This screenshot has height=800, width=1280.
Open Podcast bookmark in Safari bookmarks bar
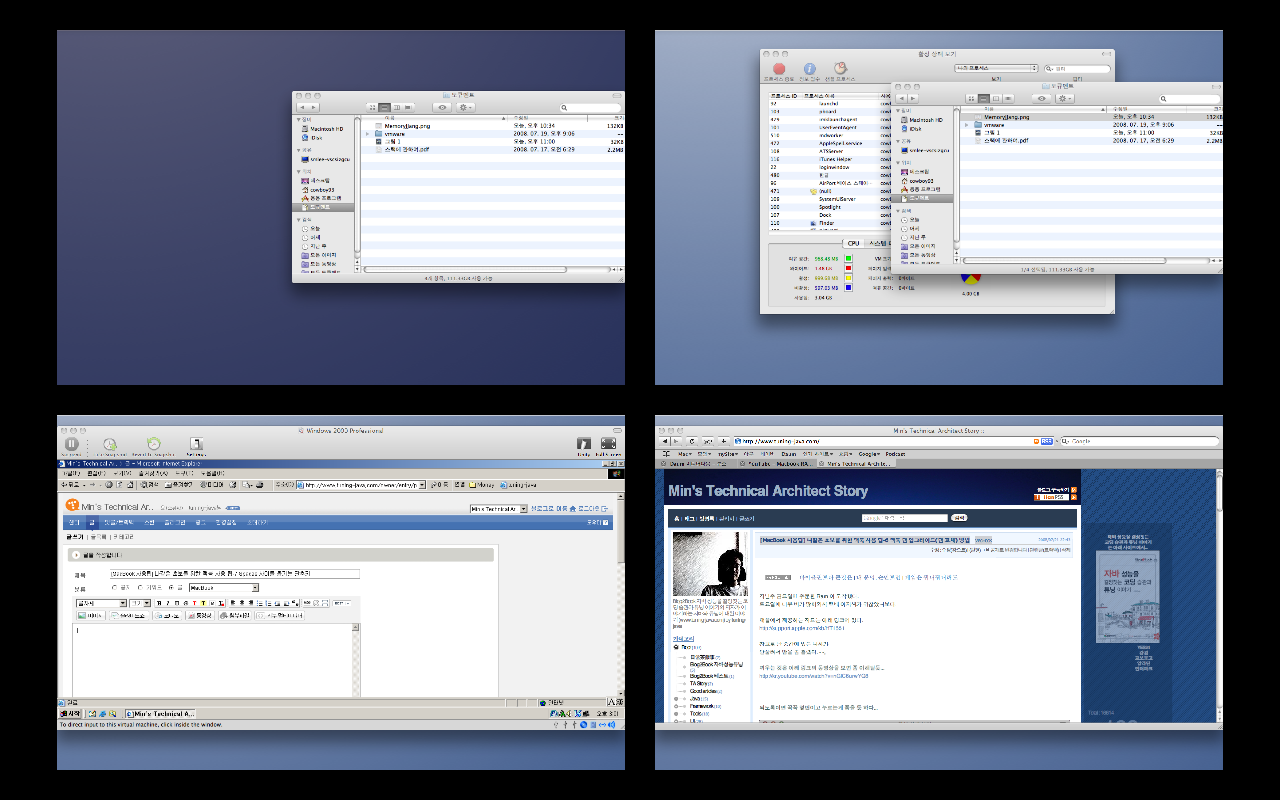(x=894, y=453)
